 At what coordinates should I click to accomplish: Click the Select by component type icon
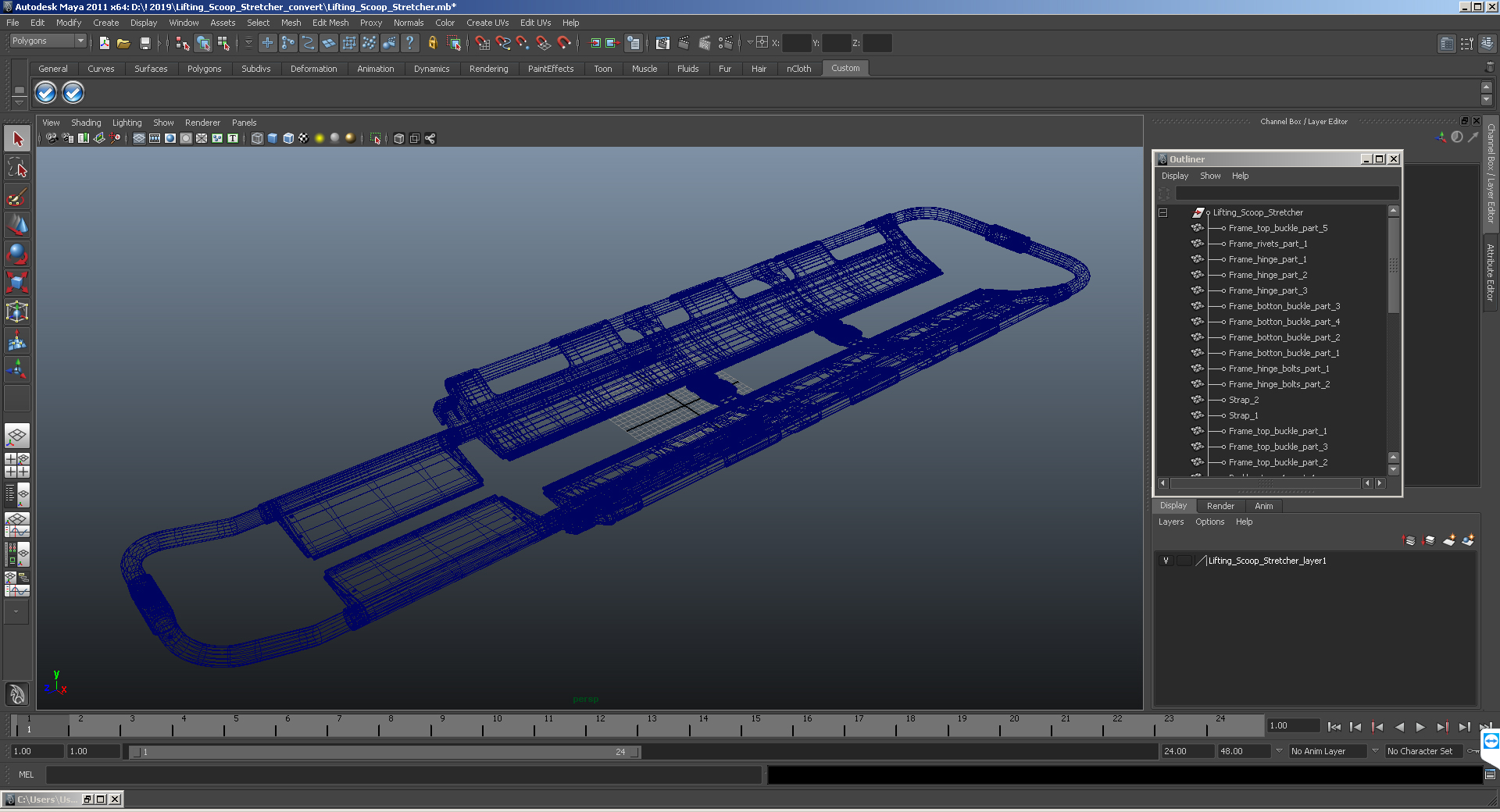pyautogui.click(x=224, y=43)
